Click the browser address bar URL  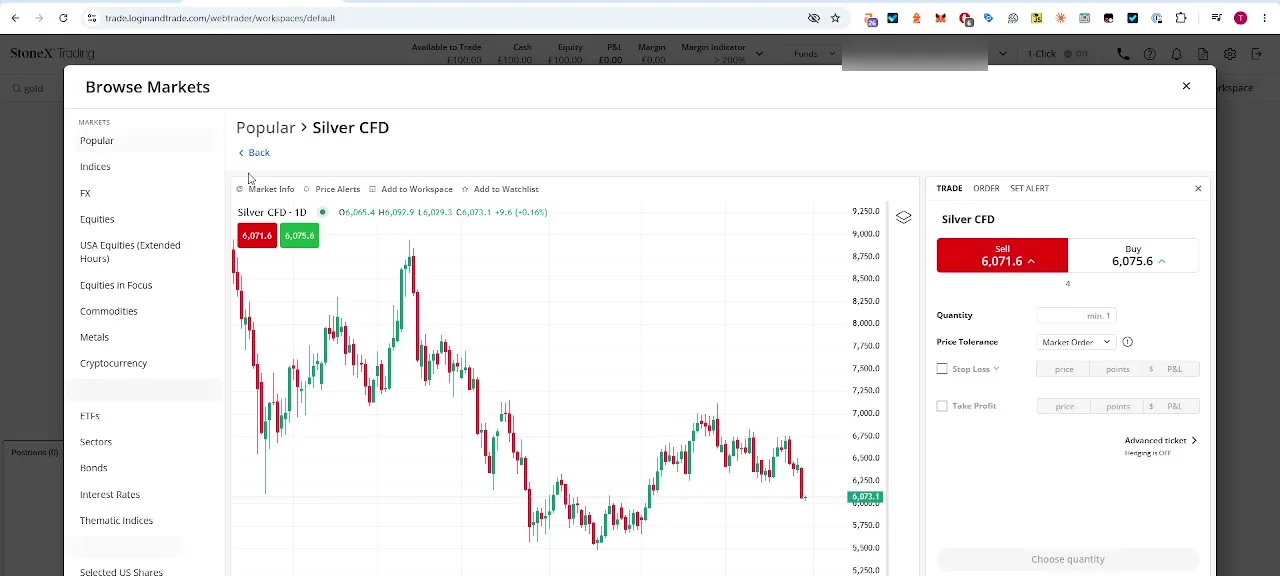[x=220, y=18]
